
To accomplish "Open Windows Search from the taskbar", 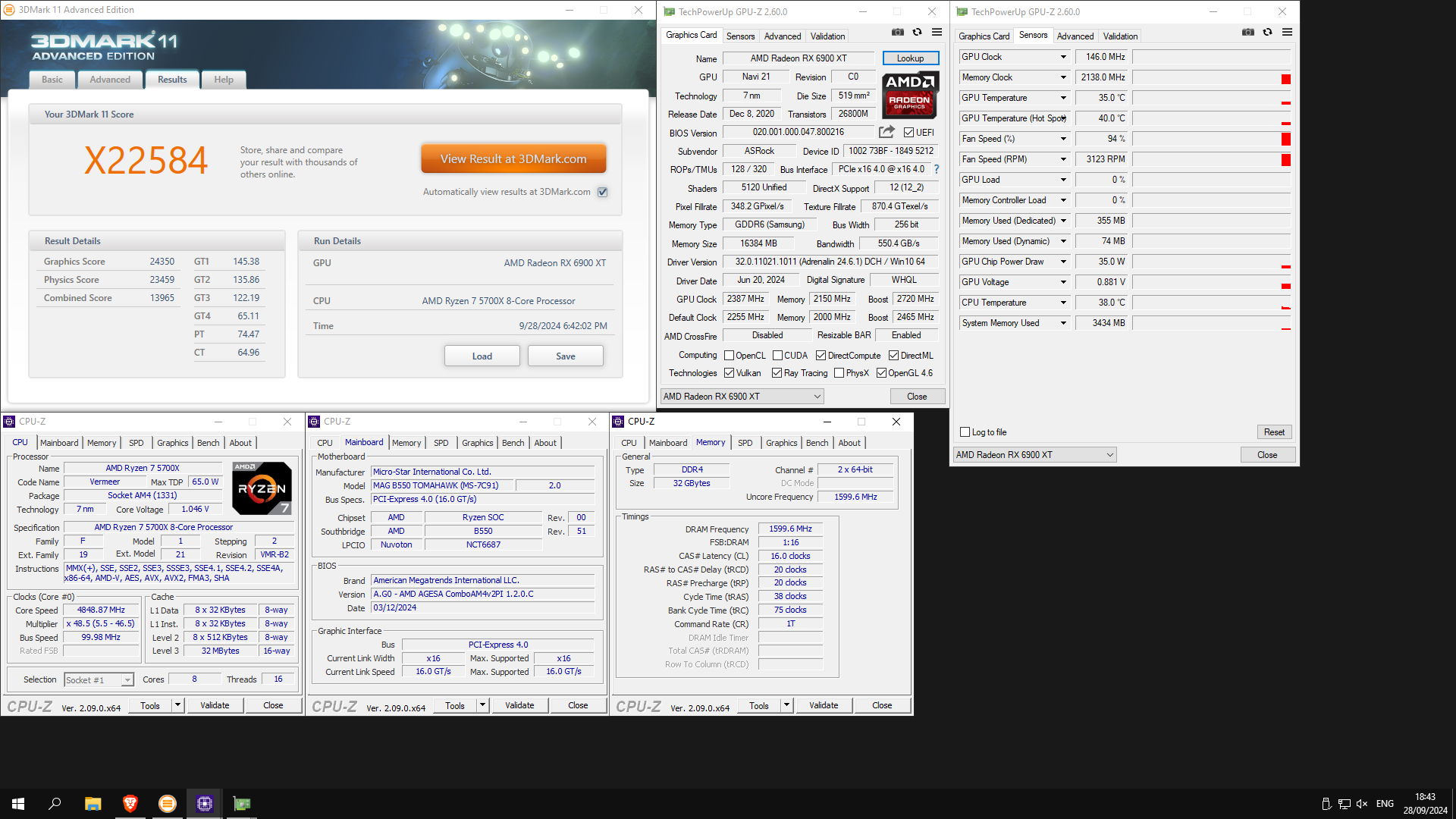I will 55,804.
